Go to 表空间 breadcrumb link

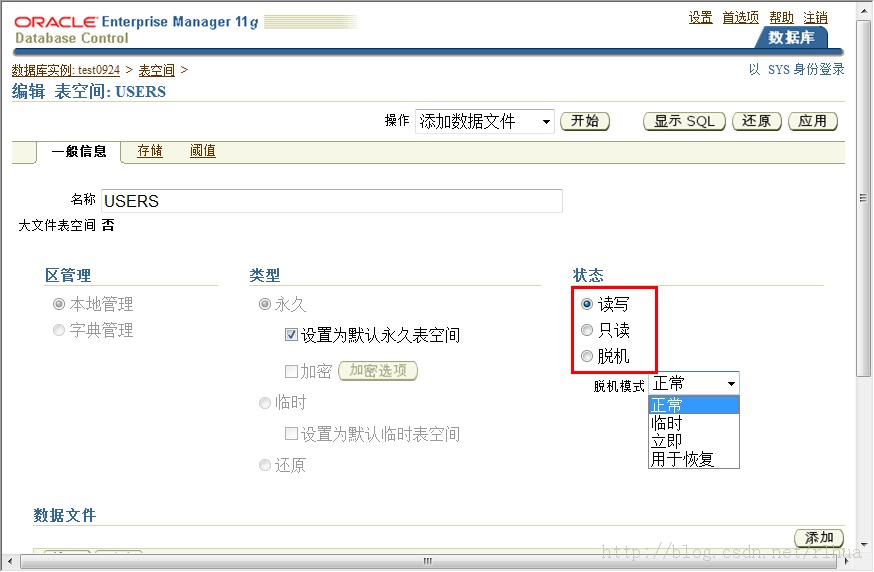(x=157, y=70)
